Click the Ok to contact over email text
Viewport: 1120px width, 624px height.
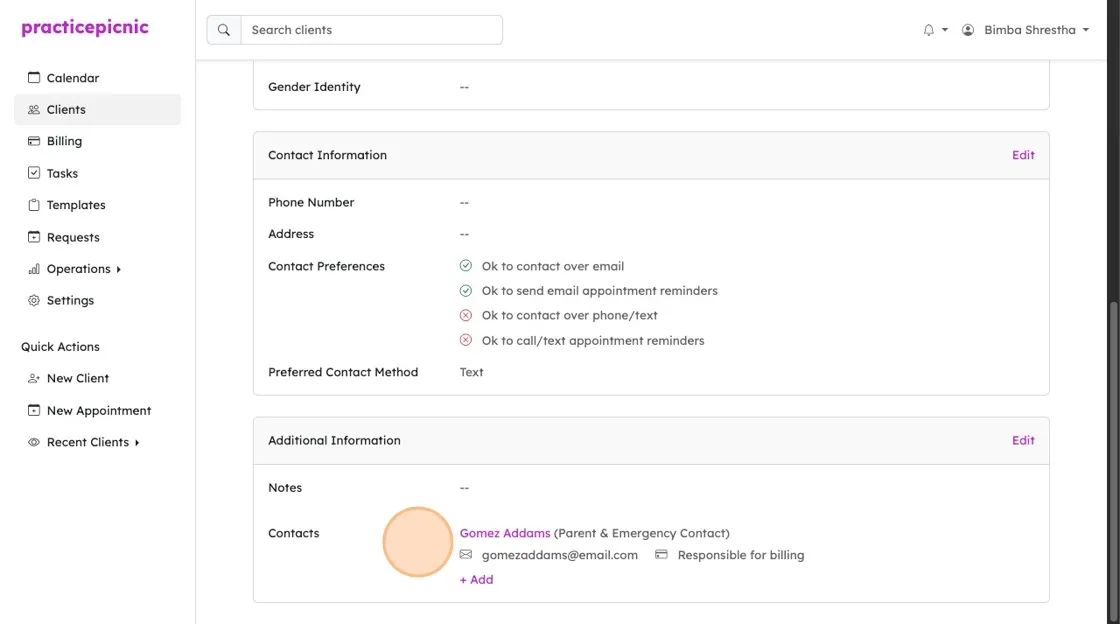click(x=553, y=266)
